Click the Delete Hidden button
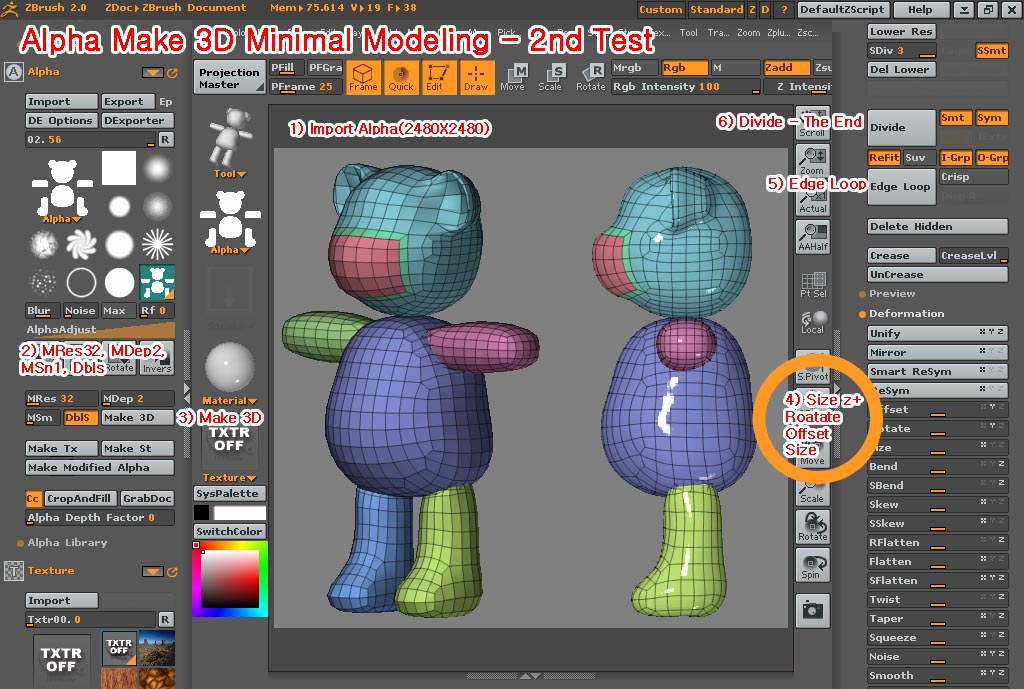Viewport: 1024px width, 689px height. click(938, 227)
